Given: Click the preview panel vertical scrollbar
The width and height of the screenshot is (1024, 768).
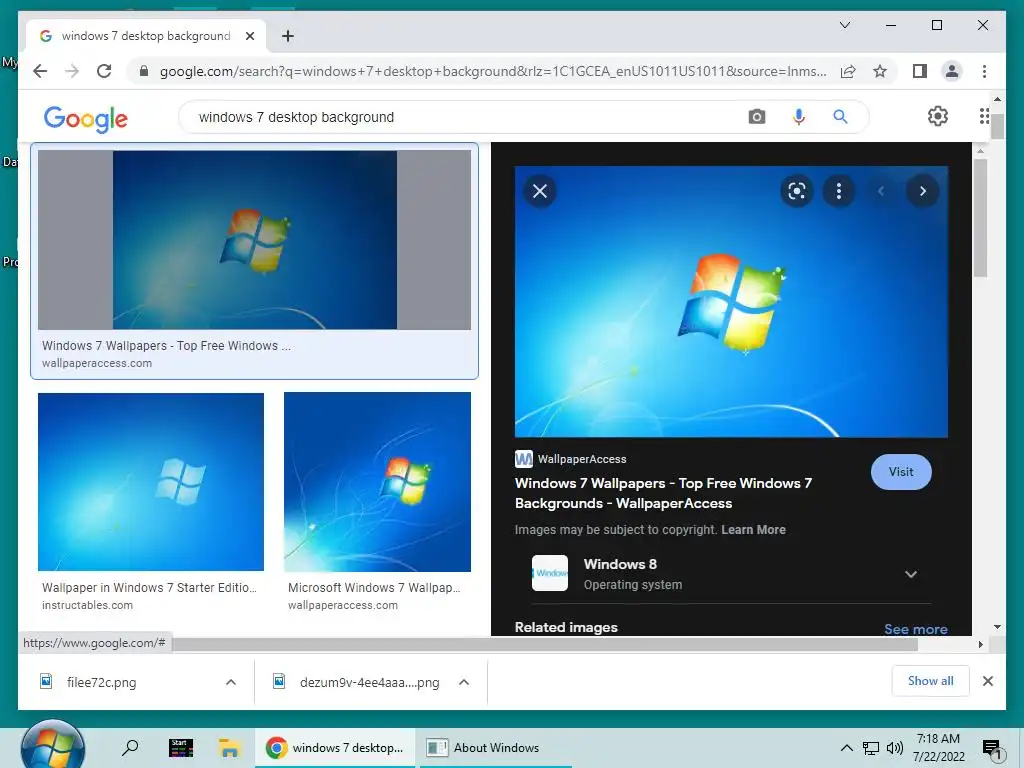Looking at the screenshot, I should (x=980, y=217).
